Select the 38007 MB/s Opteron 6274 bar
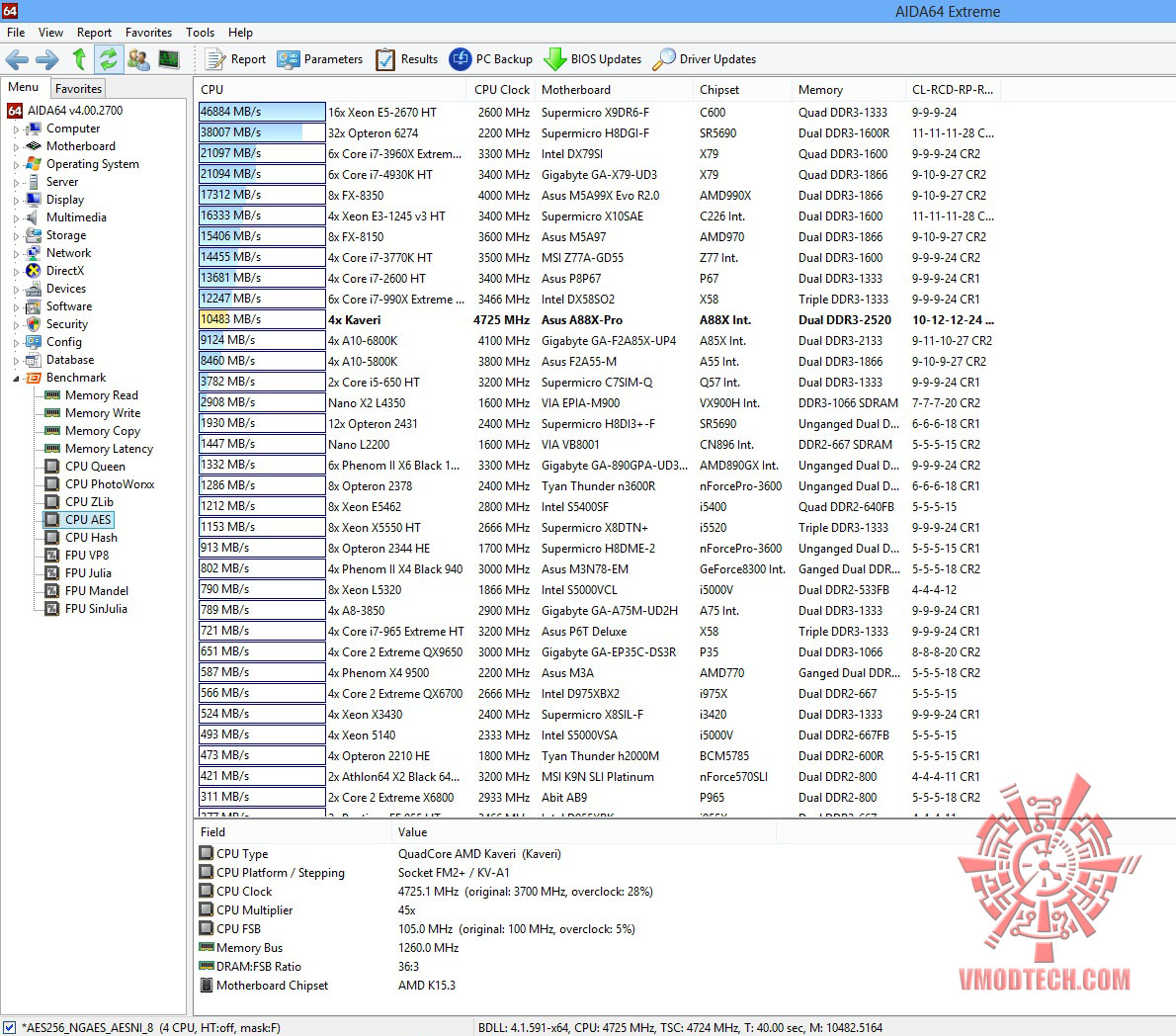The height and width of the screenshot is (1036, 1176). click(x=262, y=132)
